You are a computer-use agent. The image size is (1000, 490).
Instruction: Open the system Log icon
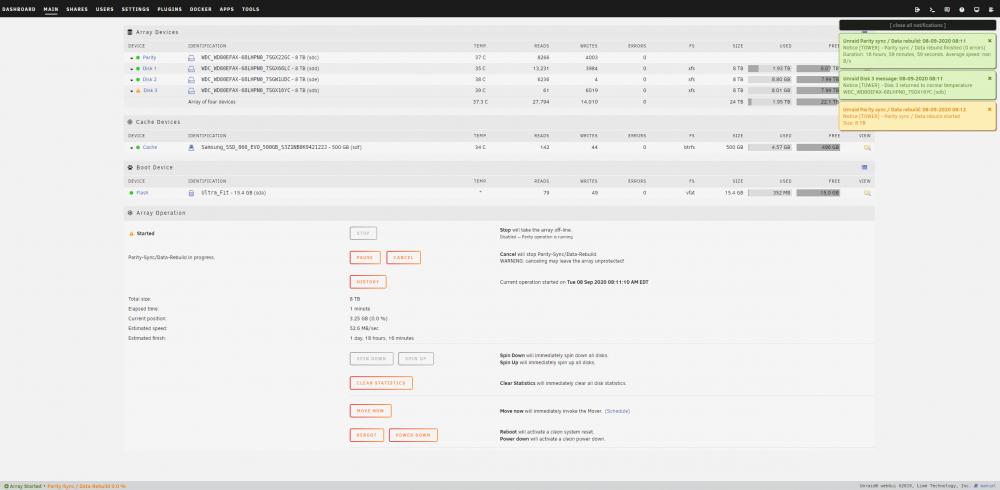coord(991,10)
